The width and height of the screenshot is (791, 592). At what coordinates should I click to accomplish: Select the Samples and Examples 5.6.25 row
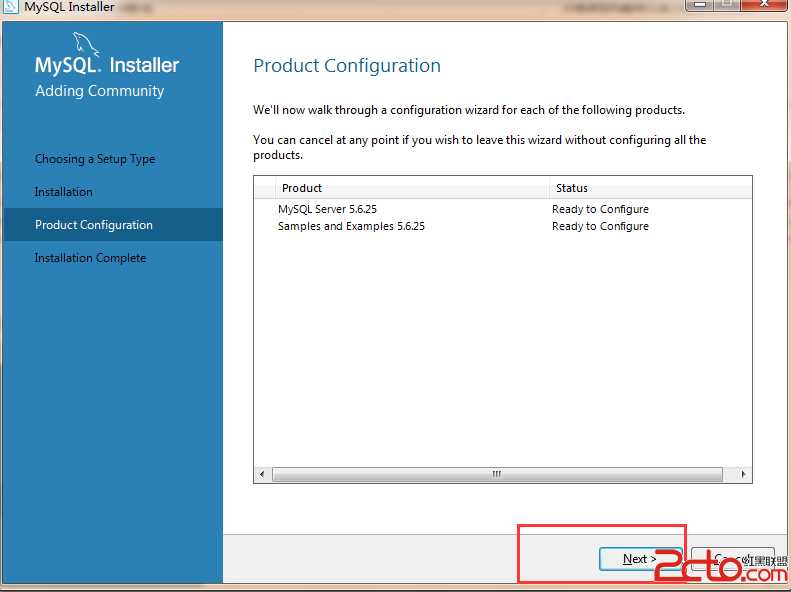coord(502,226)
